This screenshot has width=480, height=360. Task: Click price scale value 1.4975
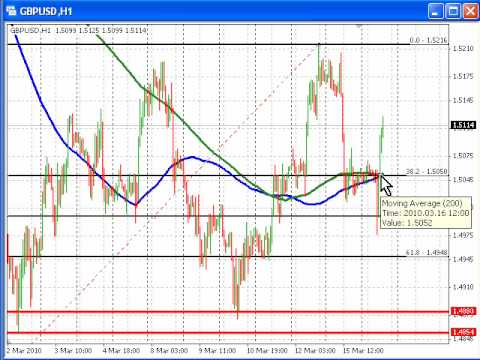click(x=463, y=235)
